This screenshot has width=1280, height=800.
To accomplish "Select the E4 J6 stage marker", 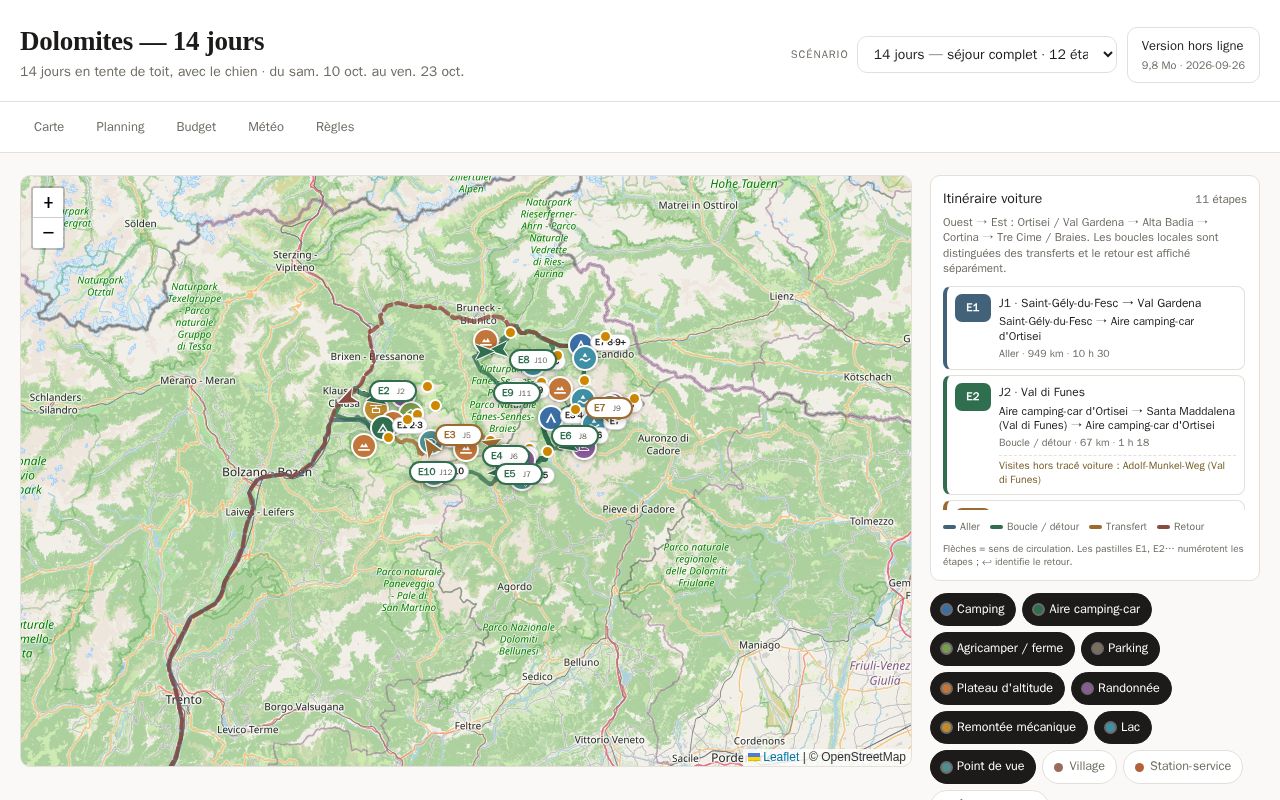I will (x=506, y=456).
